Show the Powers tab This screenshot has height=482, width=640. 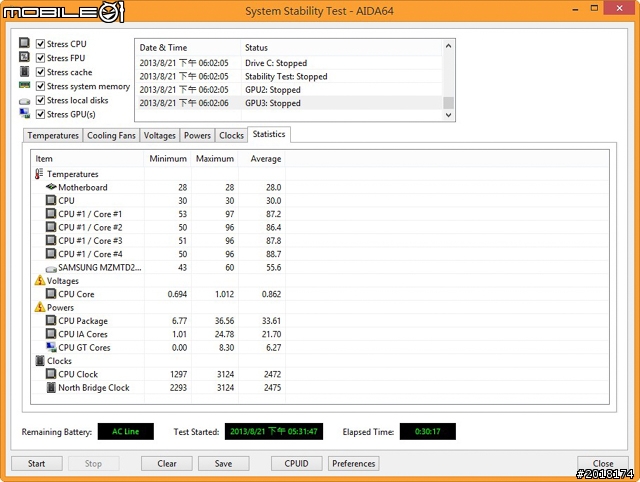[x=197, y=135]
